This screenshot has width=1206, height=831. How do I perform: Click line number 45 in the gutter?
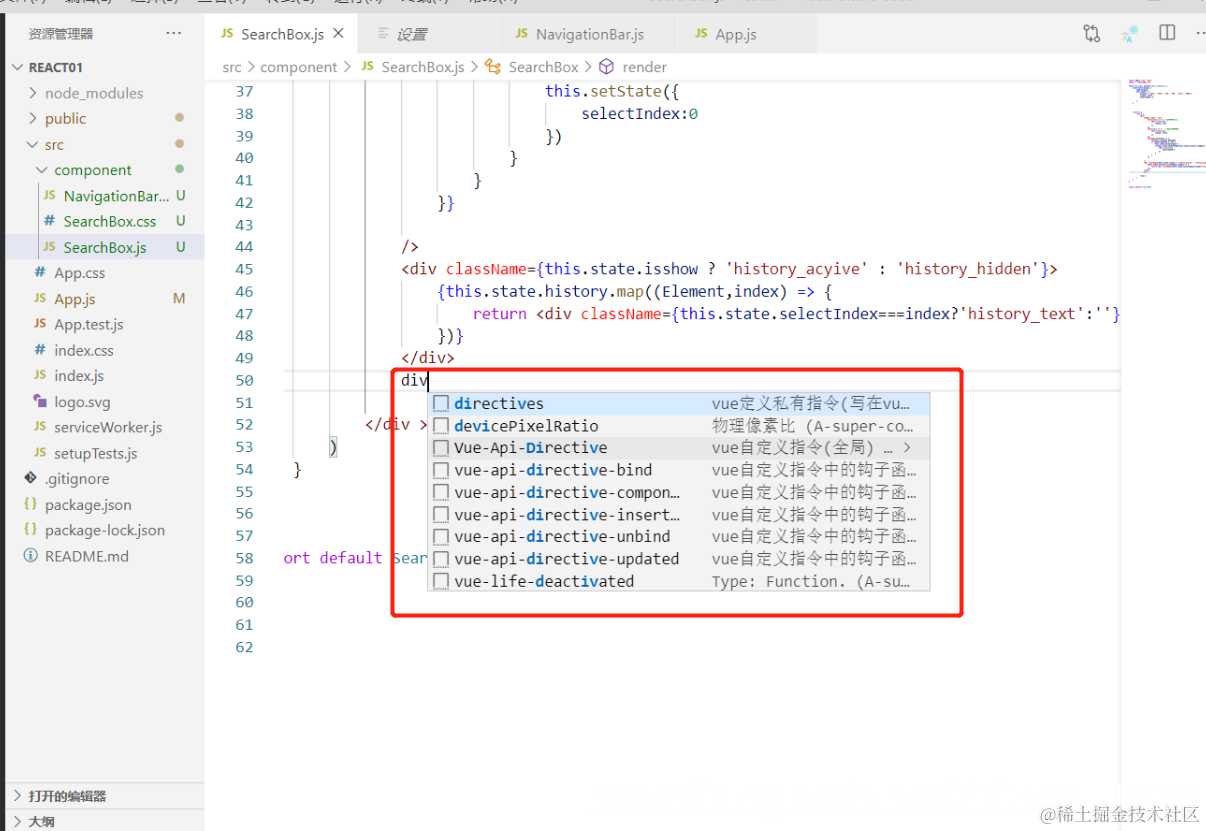coord(244,269)
